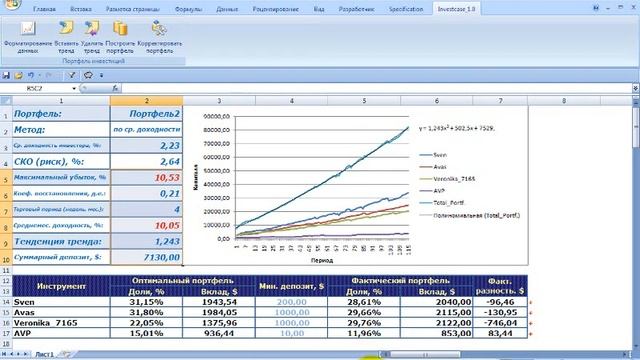Open the Разметка страницы ribbon tab

[x=133, y=9]
